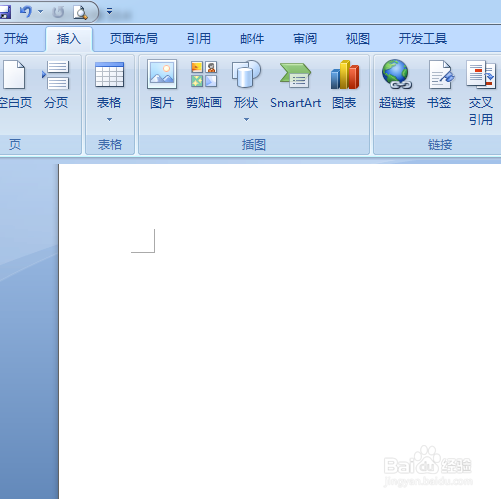The height and width of the screenshot is (499, 501).
Task: Click the 形状 shapes icon
Action: [246, 74]
